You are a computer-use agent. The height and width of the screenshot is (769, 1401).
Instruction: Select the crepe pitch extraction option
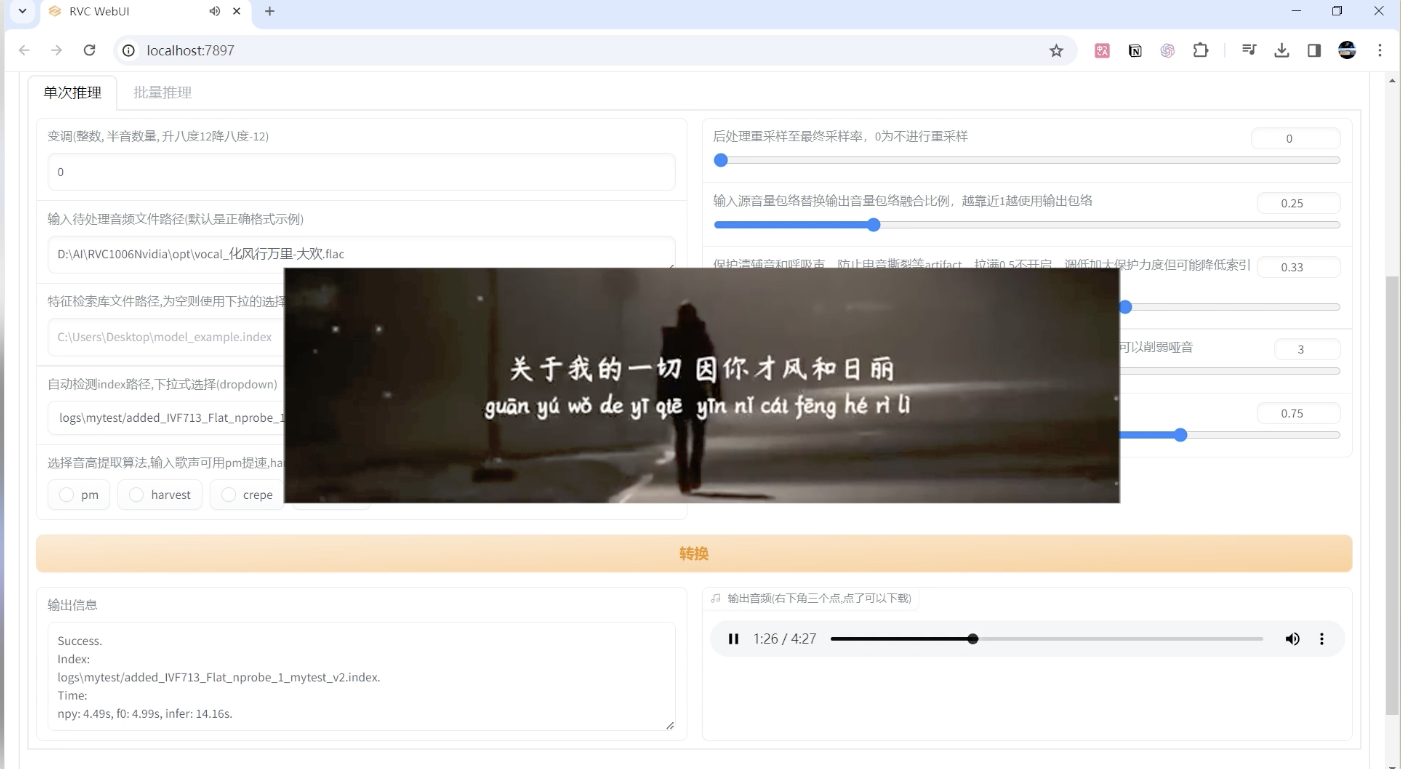[247, 495]
